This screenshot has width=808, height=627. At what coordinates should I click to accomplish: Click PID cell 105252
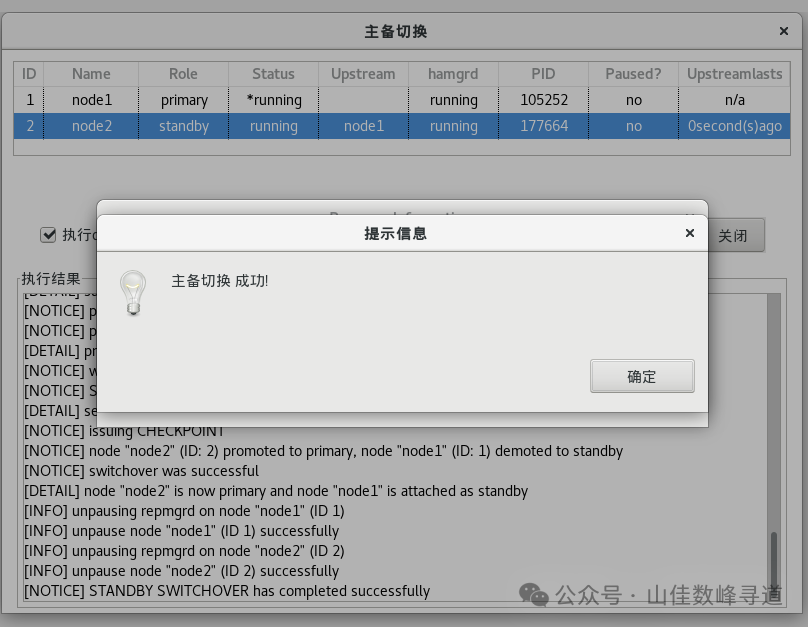[543, 99]
